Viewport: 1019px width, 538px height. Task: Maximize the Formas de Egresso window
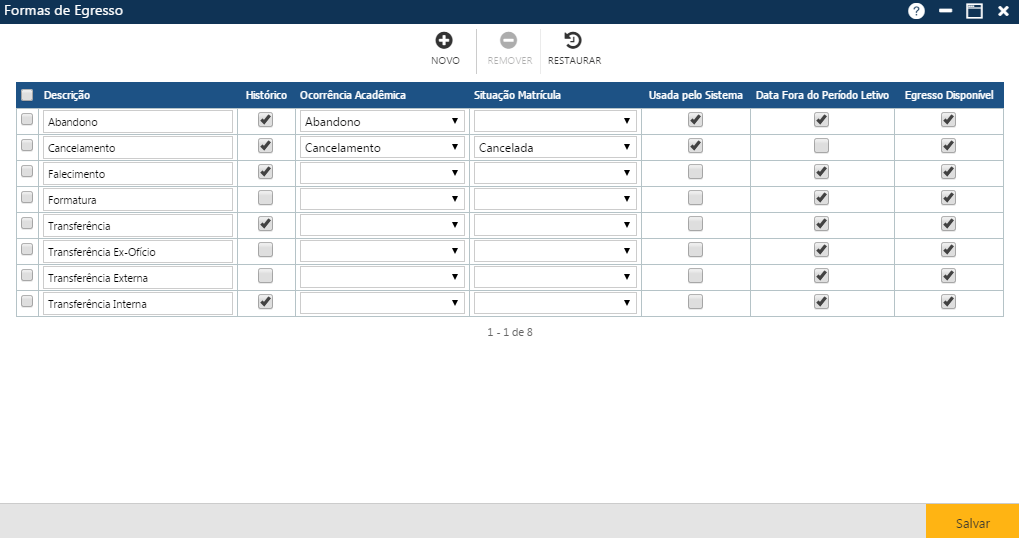pos(974,11)
